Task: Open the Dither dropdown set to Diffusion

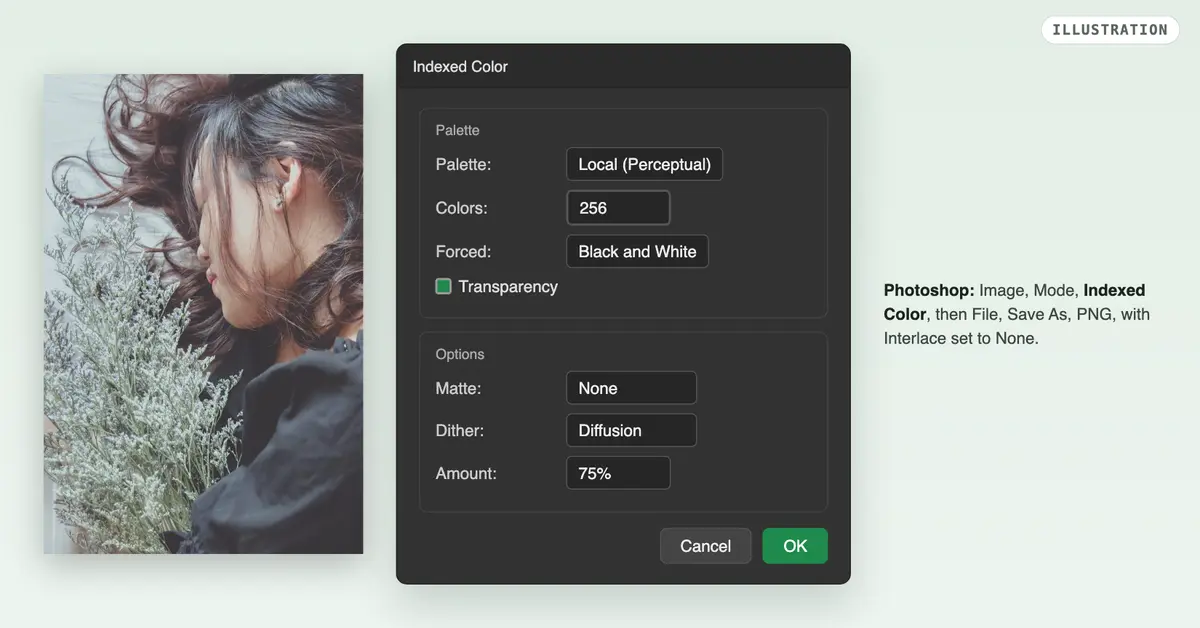Action: [x=631, y=430]
